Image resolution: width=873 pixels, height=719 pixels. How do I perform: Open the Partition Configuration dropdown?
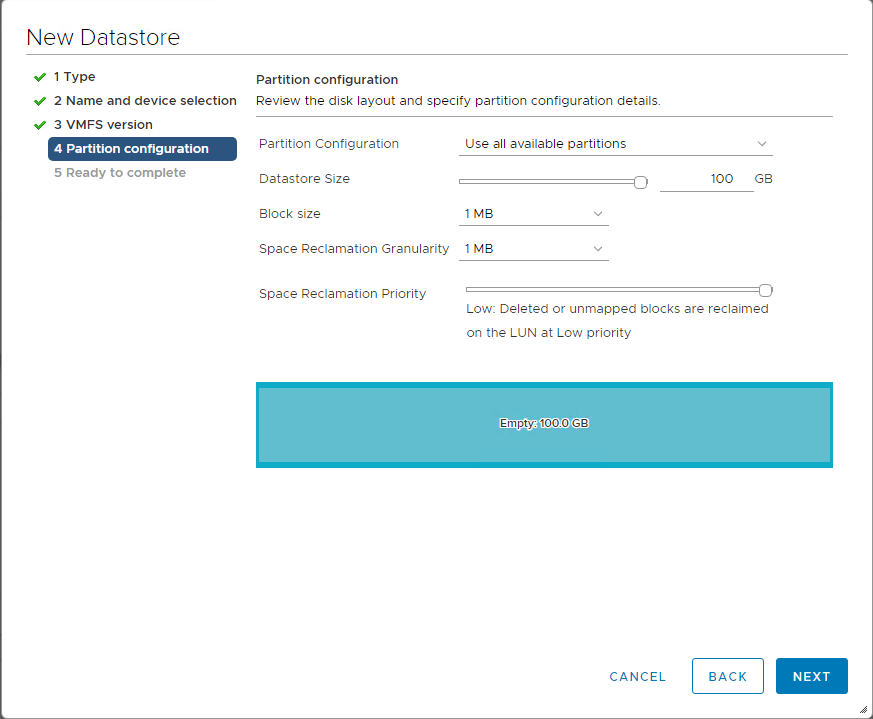(616, 144)
